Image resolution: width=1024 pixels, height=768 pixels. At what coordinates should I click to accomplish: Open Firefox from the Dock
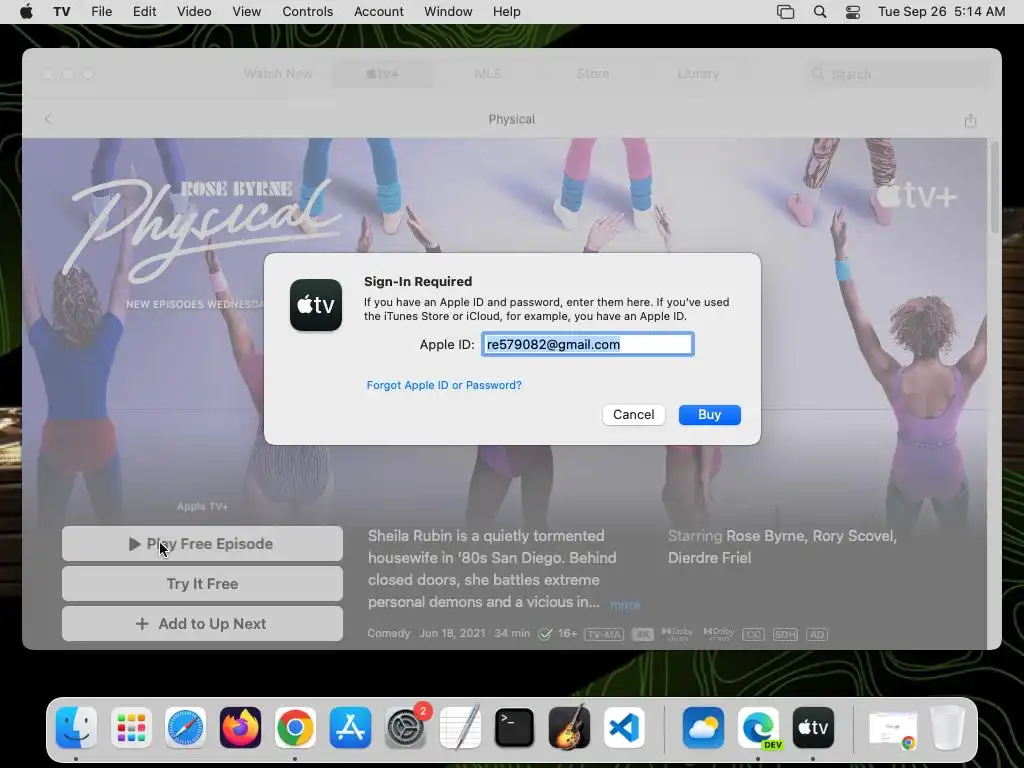[240, 727]
